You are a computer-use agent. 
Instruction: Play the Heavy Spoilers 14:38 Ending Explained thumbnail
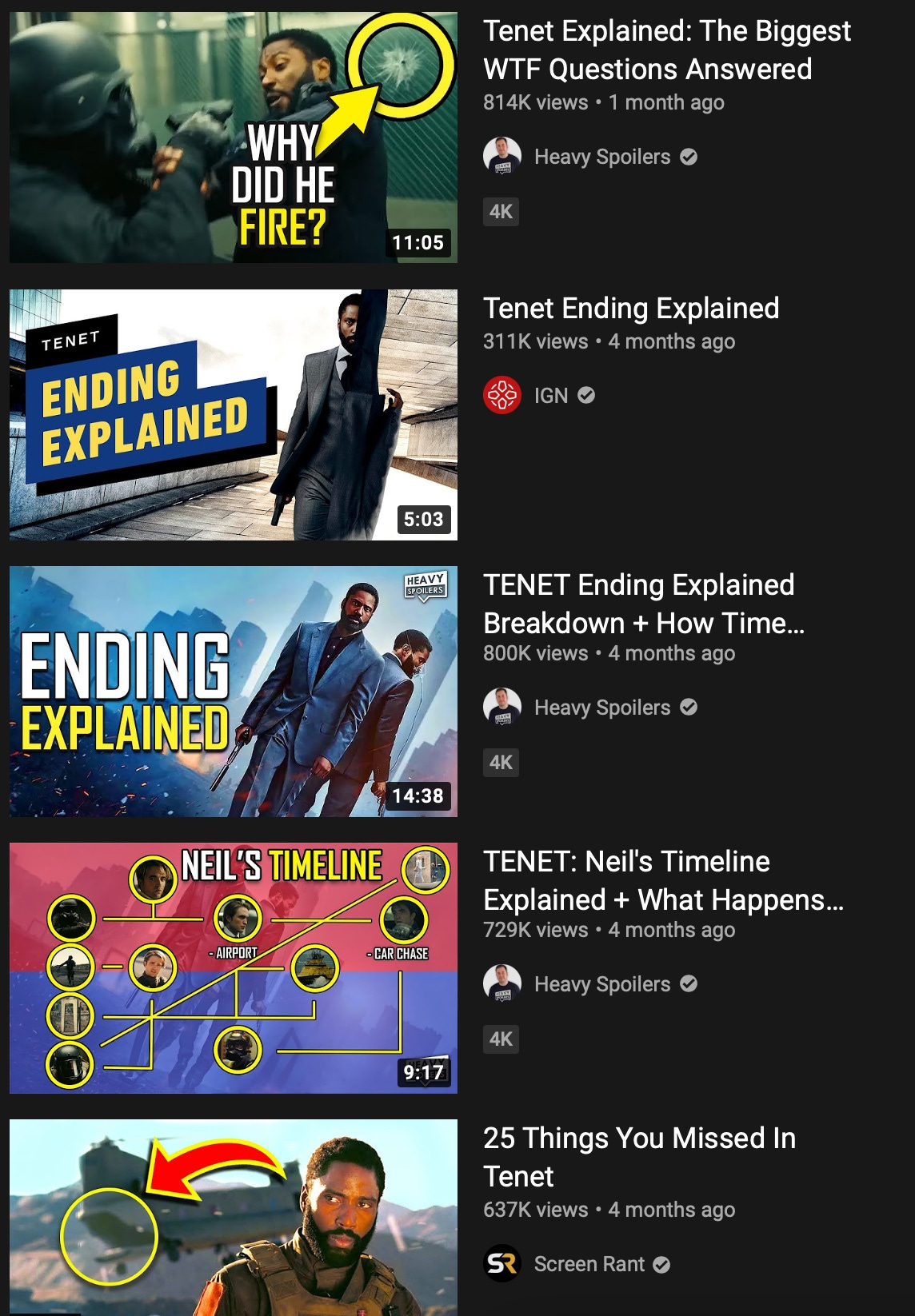234,692
